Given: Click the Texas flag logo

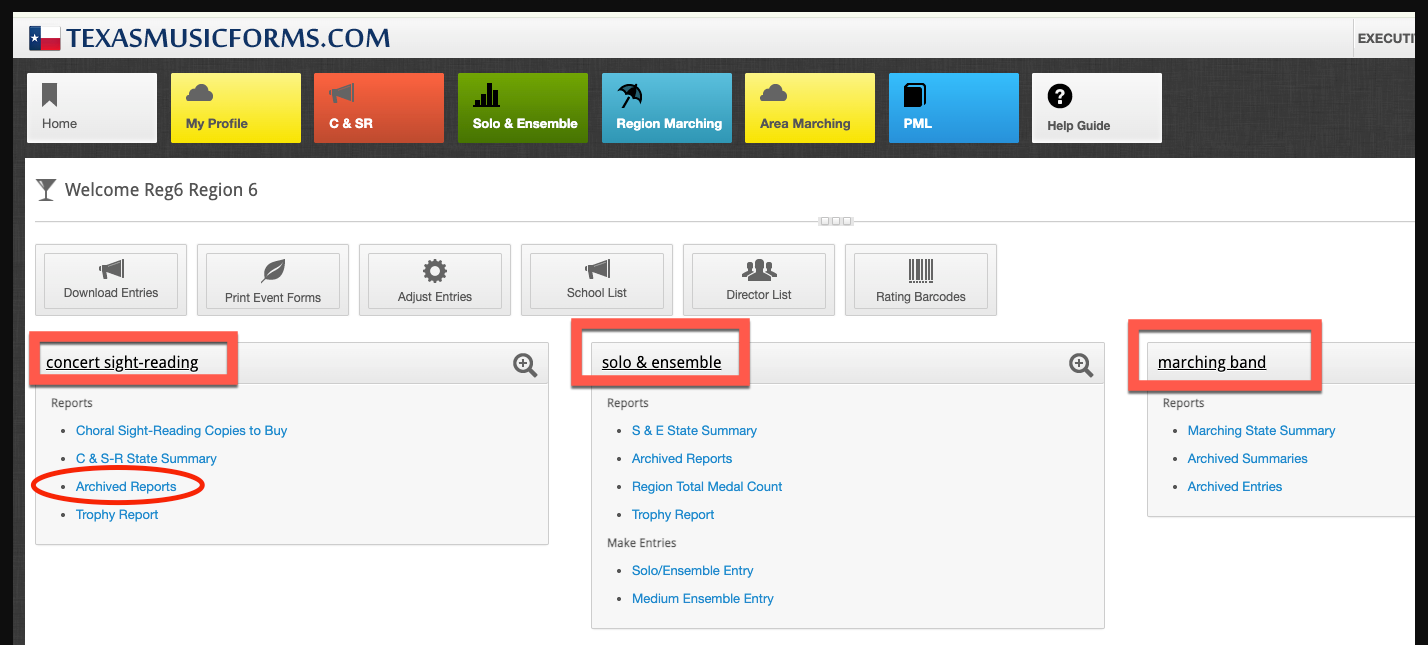Looking at the screenshot, I should click(45, 39).
